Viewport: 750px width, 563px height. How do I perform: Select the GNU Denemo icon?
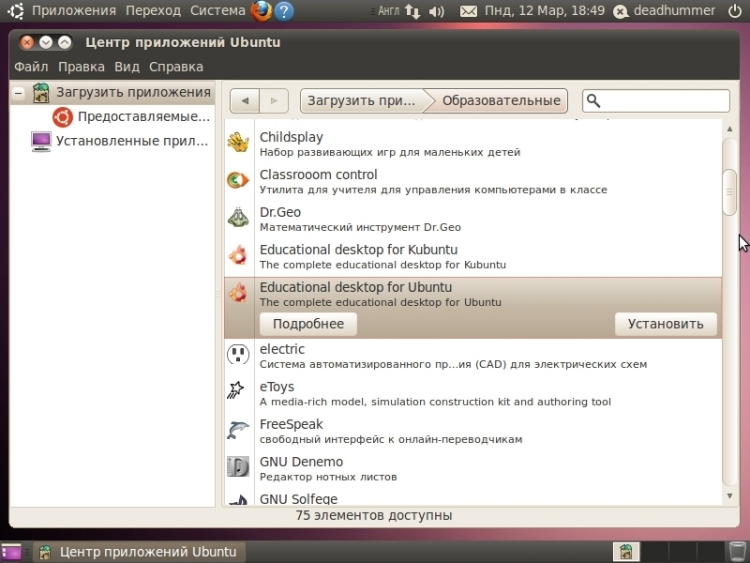(x=238, y=467)
